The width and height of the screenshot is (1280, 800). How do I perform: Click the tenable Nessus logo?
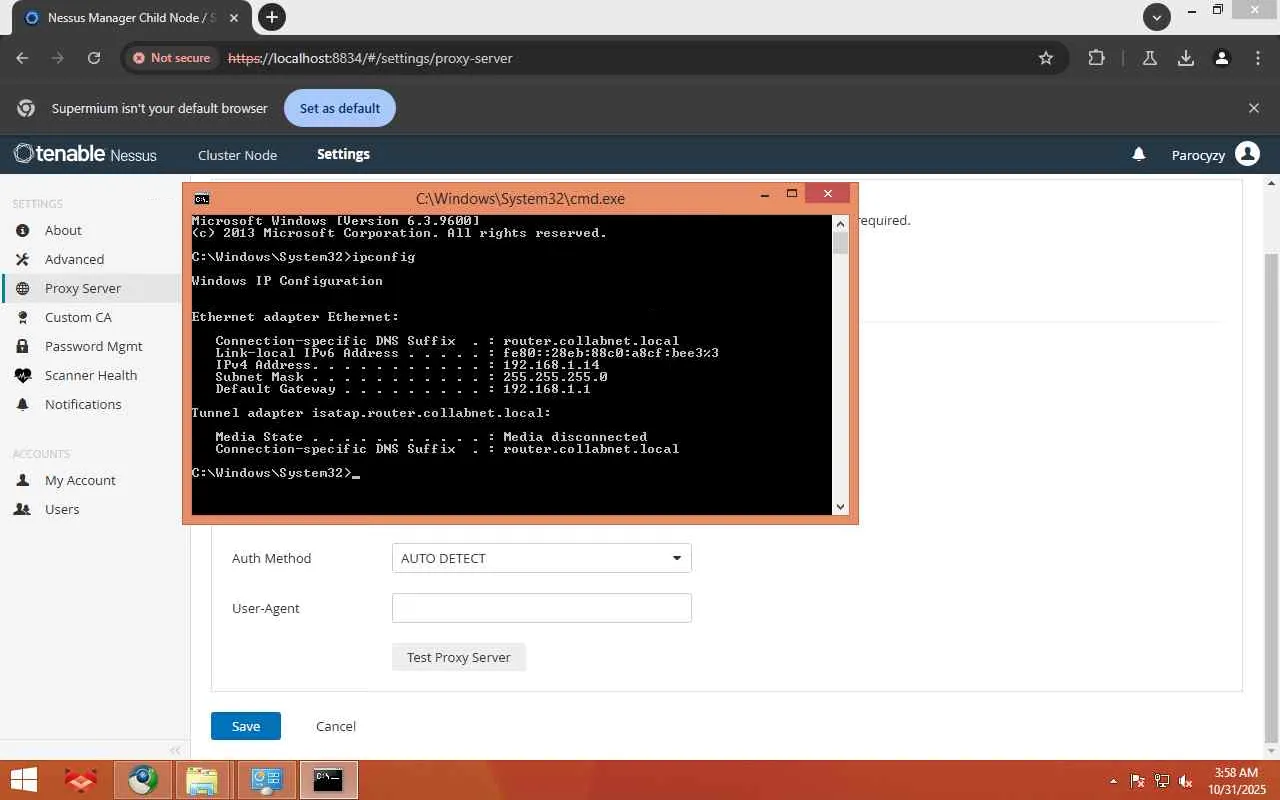(x=85, y=154)
